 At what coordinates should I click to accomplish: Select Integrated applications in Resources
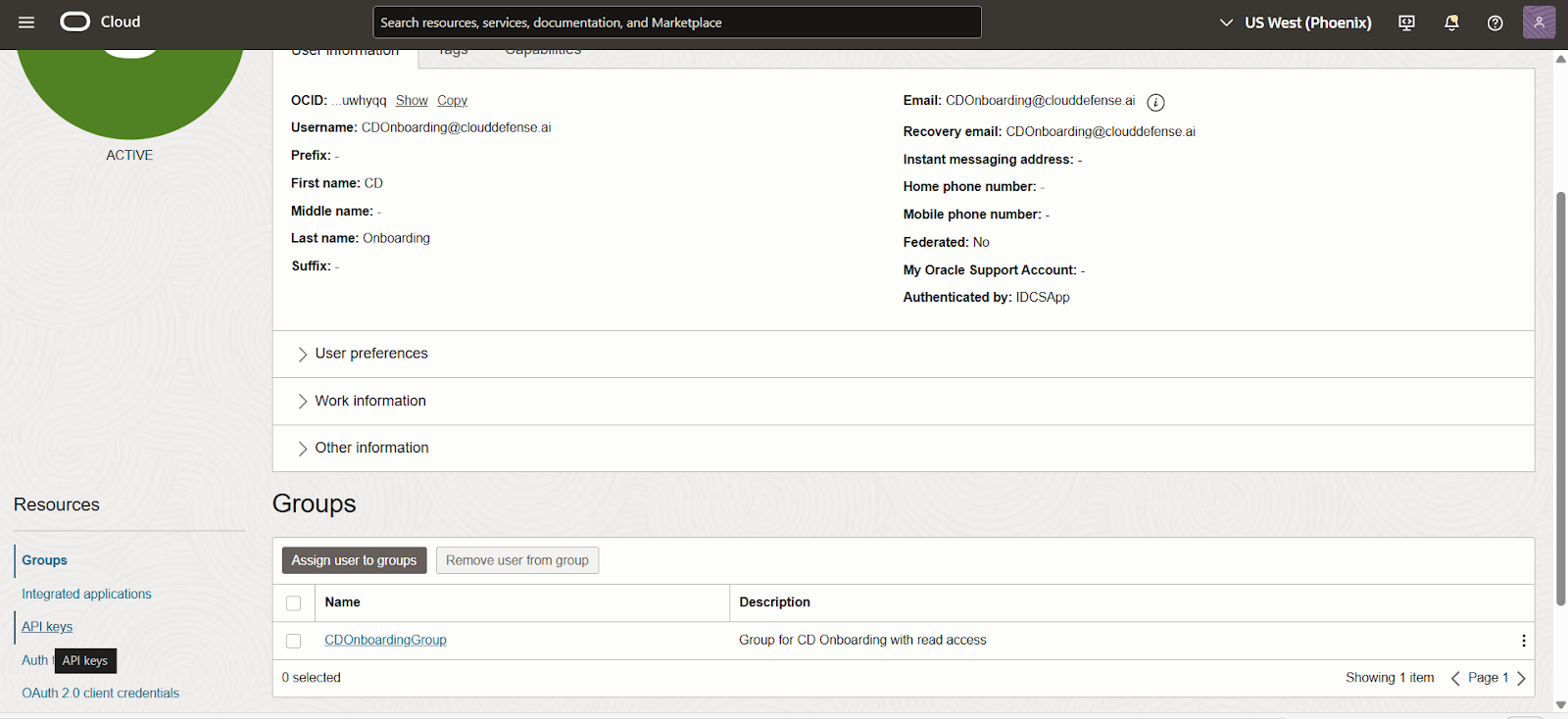point(86,594)
